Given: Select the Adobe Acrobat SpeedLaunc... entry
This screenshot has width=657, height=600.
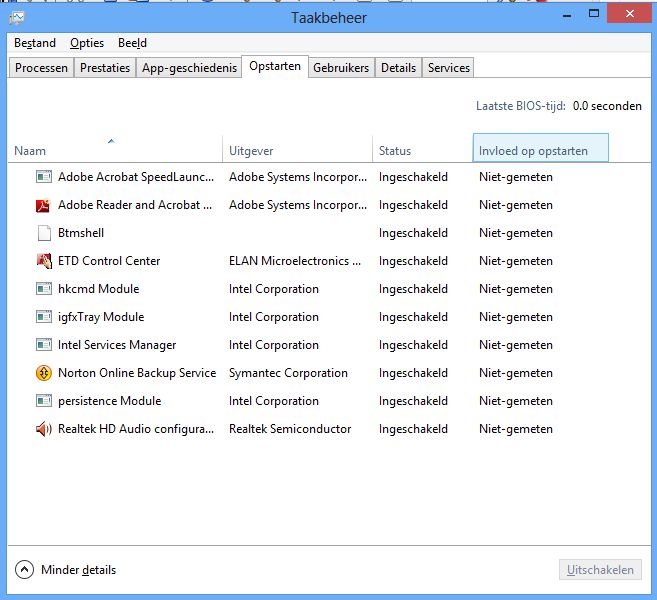Looking at the screenshot, I should pyautogui.click(x=136, y=177).
